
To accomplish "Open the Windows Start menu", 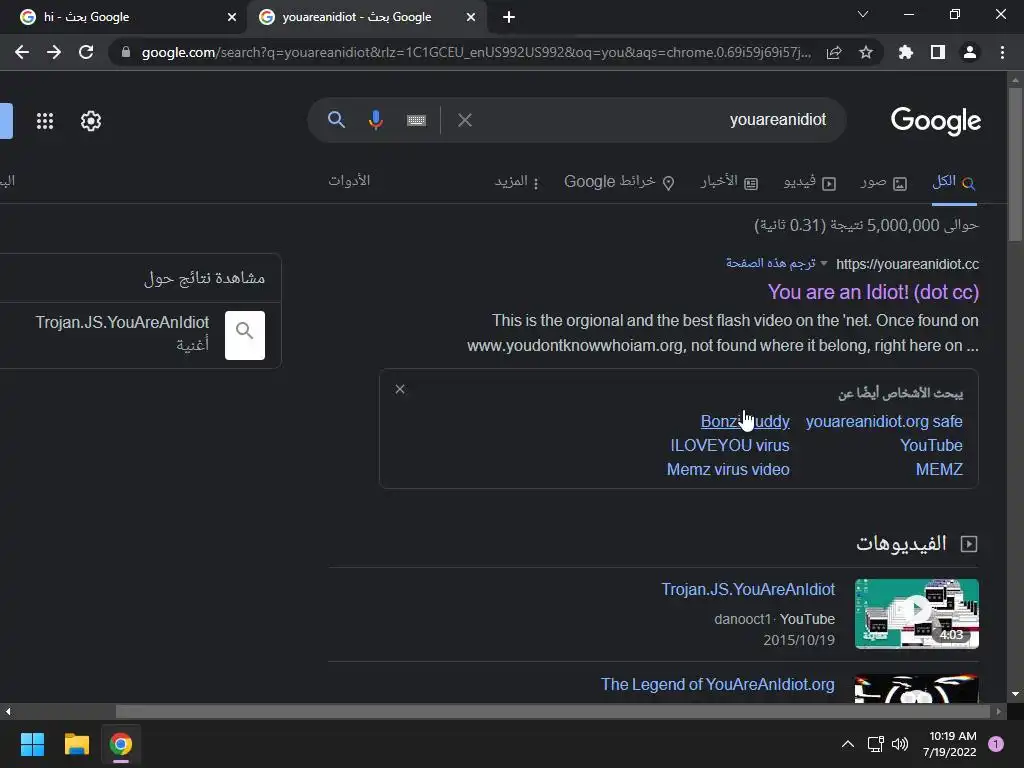I will pyautogui.click(x=32, y=744).
